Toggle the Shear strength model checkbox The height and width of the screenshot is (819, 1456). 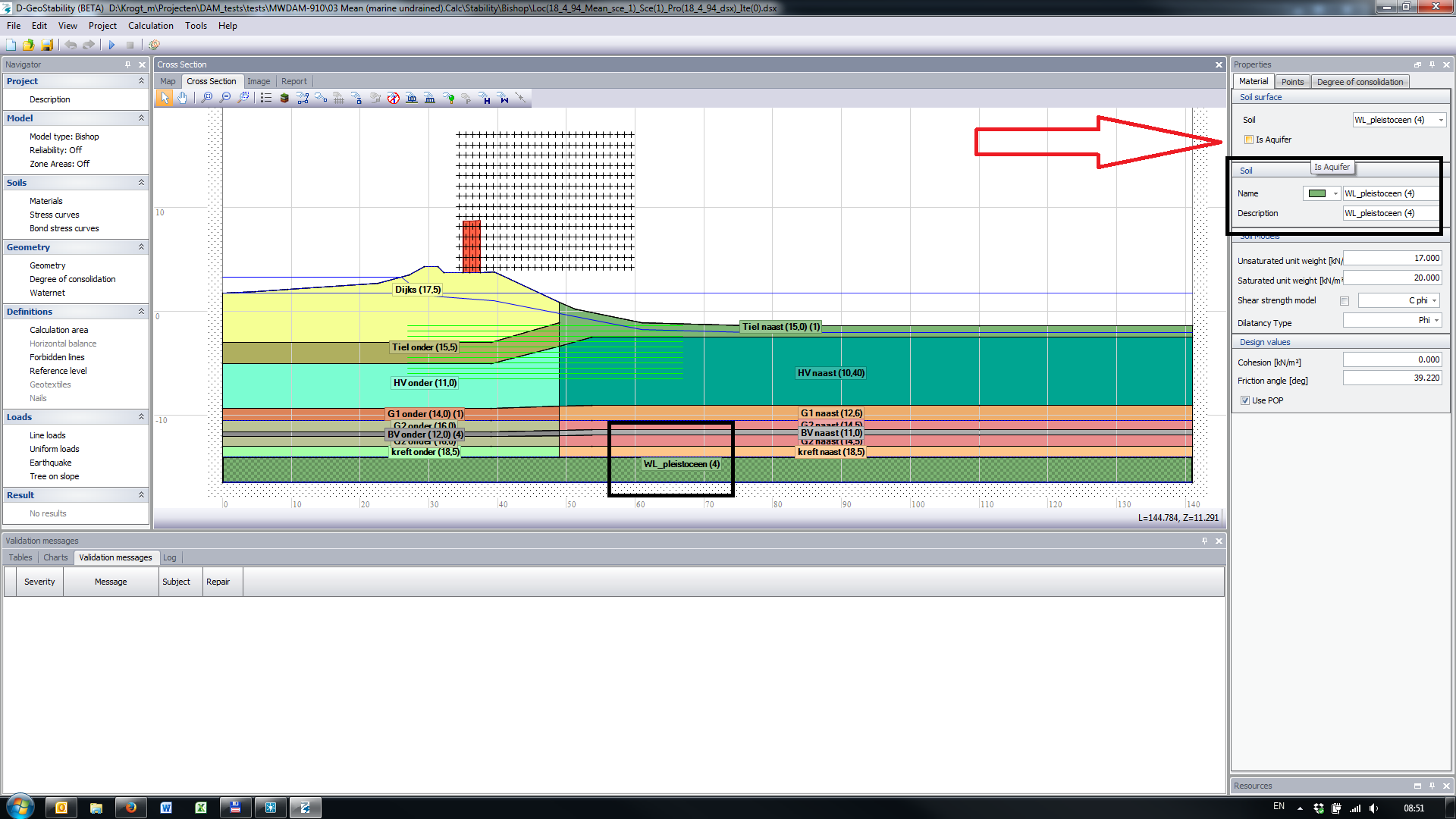click(x=1345, y=301)
